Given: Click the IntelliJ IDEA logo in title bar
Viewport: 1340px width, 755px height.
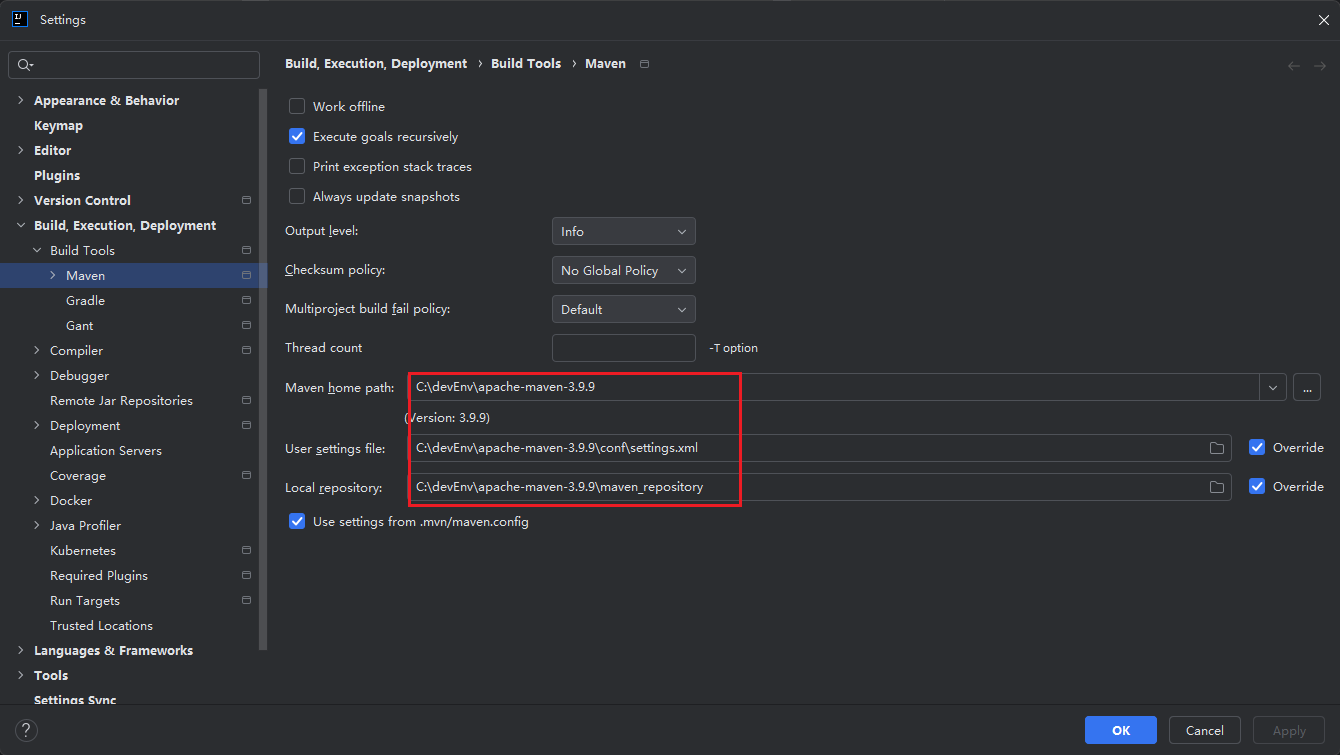Looking at the screenshot, I should pos(19,19).
